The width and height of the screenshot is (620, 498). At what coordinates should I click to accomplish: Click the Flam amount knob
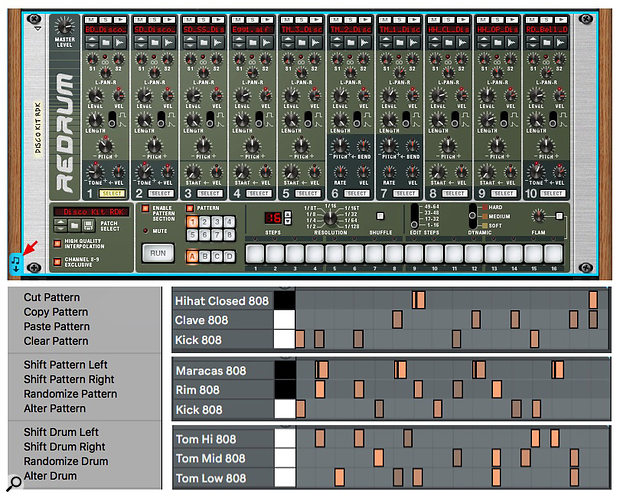538,216
